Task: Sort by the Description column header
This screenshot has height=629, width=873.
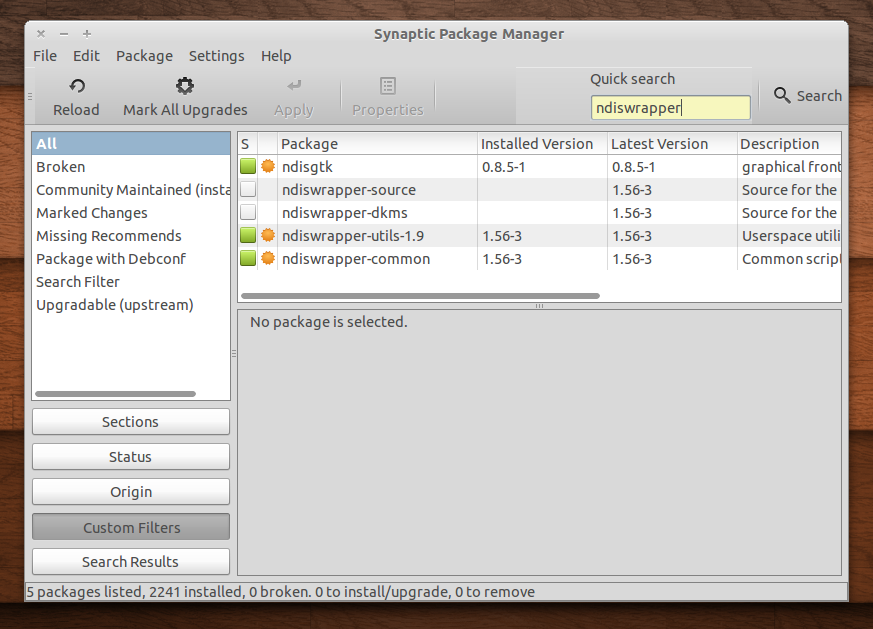Action: click(x=789, y=144)
